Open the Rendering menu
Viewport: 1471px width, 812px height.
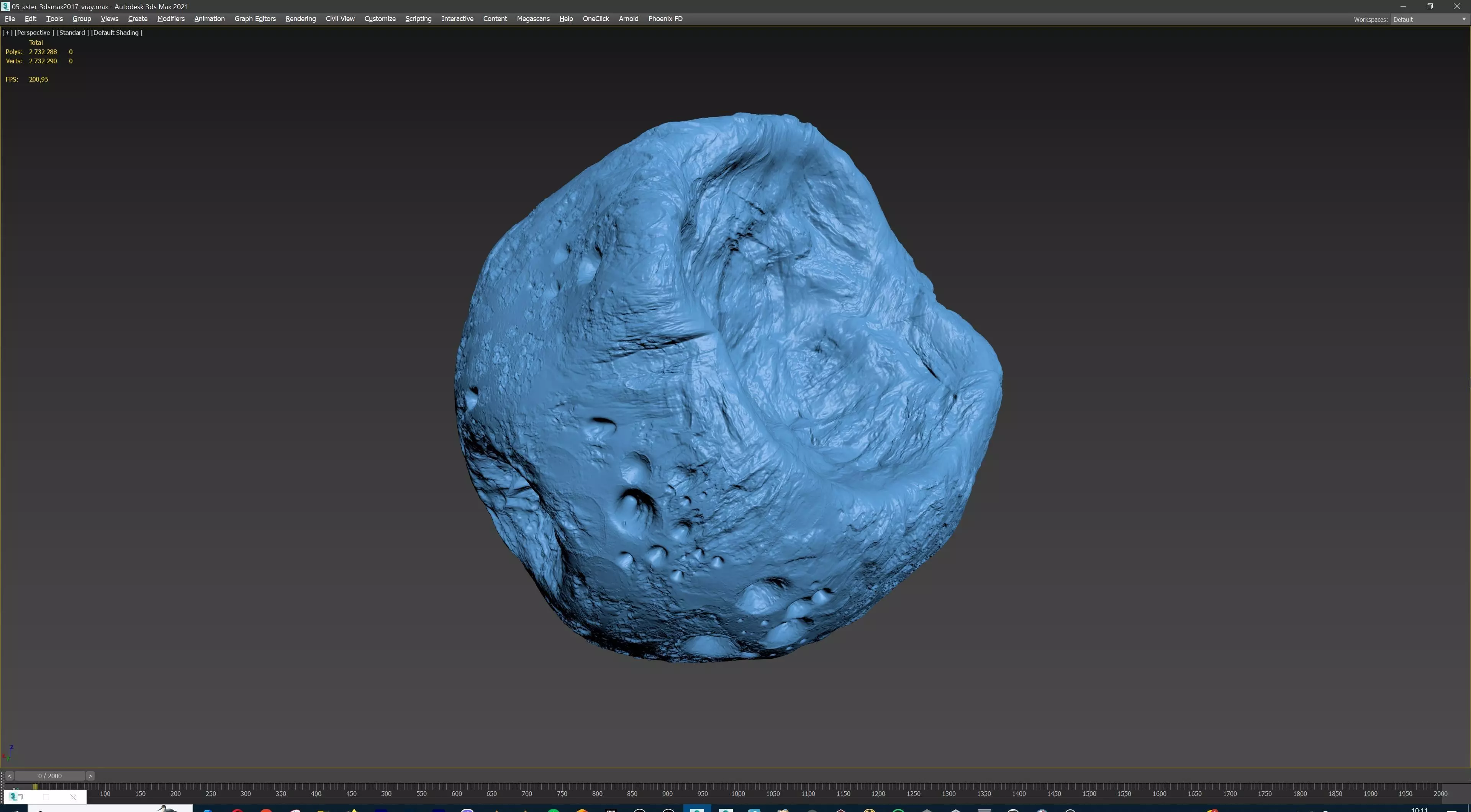click(300, 19)
